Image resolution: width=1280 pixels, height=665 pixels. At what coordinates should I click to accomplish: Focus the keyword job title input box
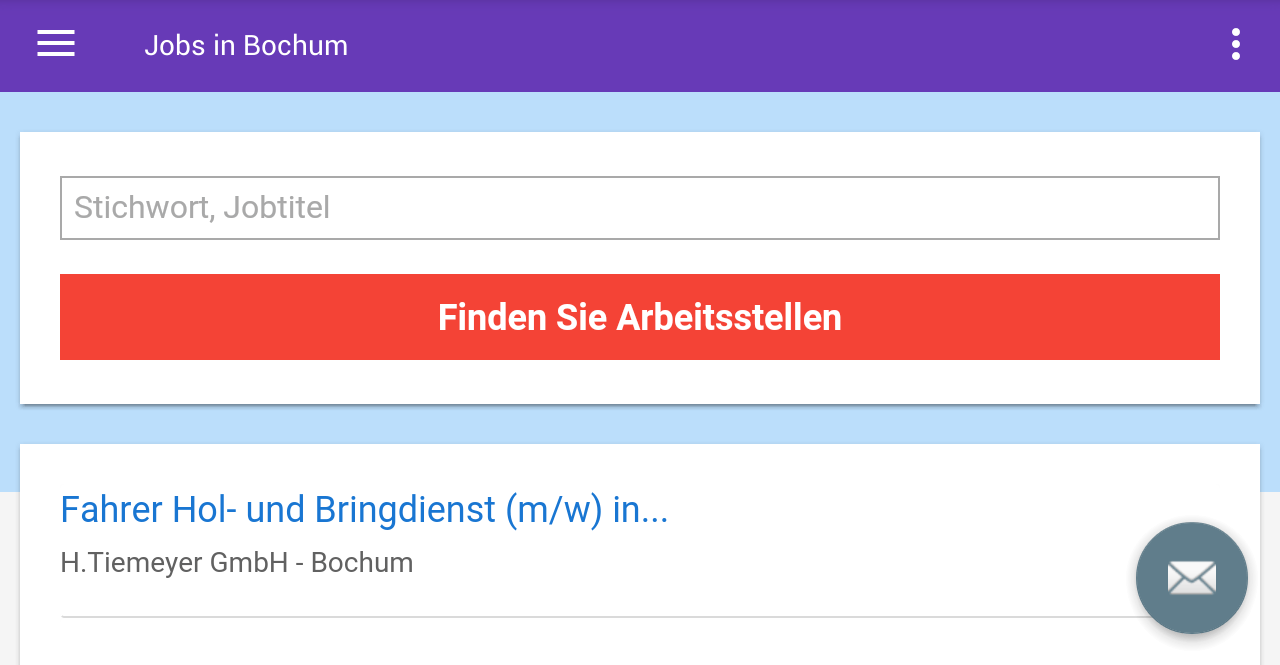(x=640, y=208)
